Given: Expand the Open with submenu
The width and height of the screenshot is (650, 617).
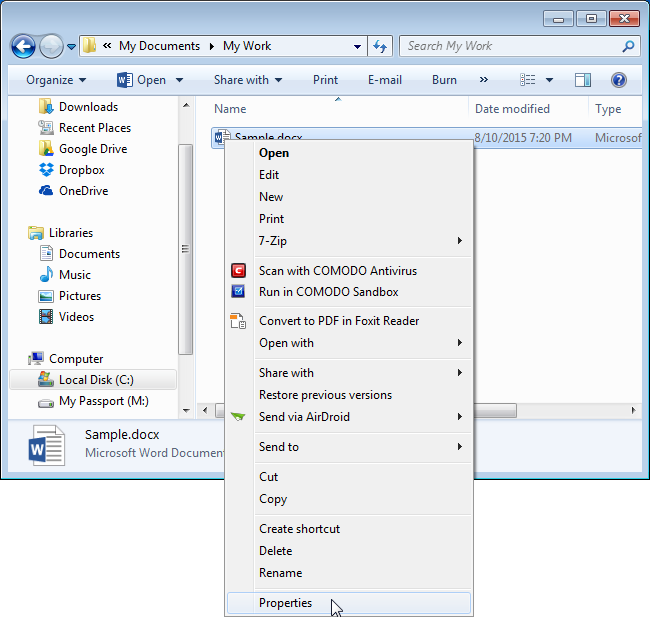Looking at the screenshot, I should pos(348,343).
